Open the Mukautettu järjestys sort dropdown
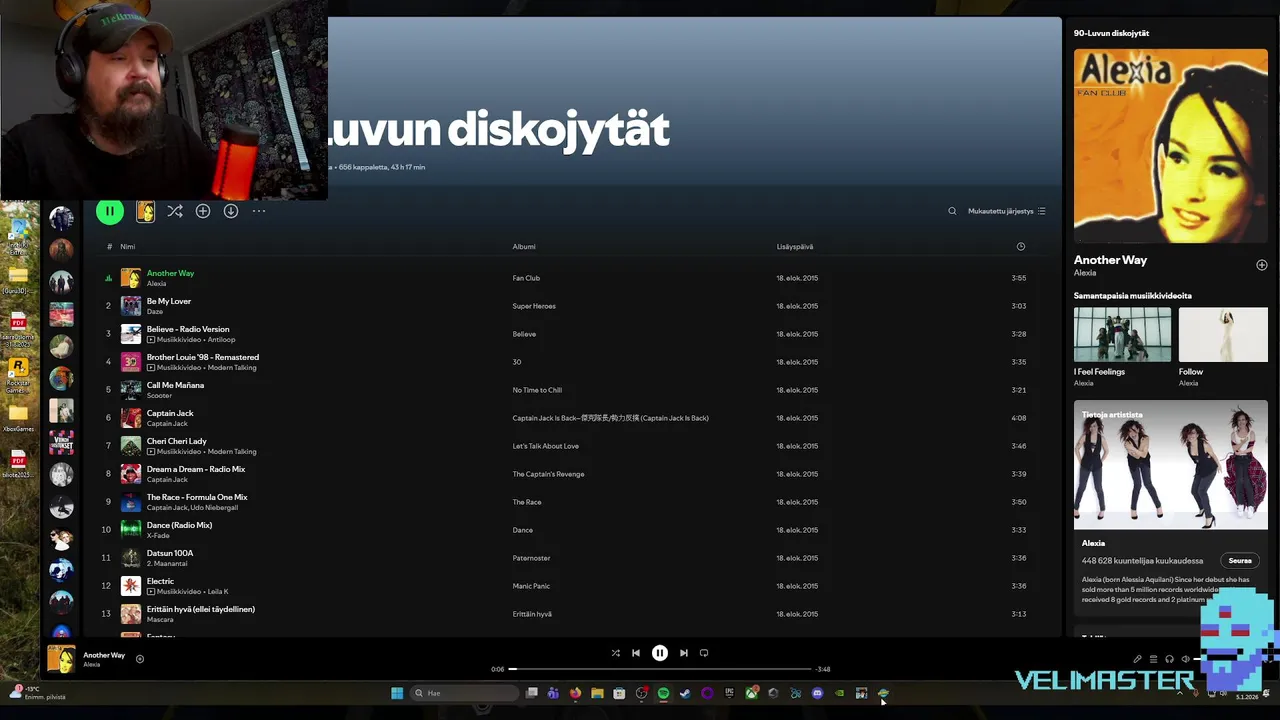Screen dimensions: 1280x720 pos(1007,211)
